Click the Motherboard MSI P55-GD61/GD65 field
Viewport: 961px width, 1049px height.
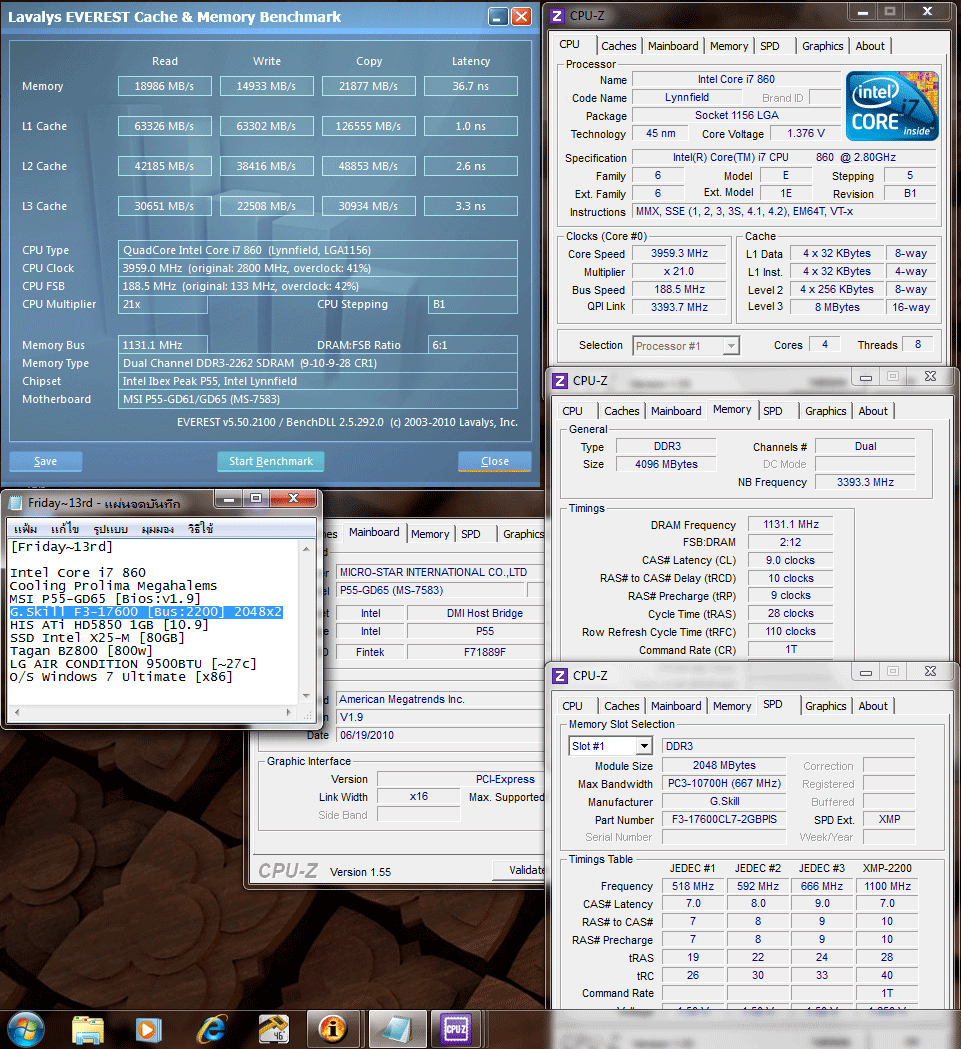(318, 399)
